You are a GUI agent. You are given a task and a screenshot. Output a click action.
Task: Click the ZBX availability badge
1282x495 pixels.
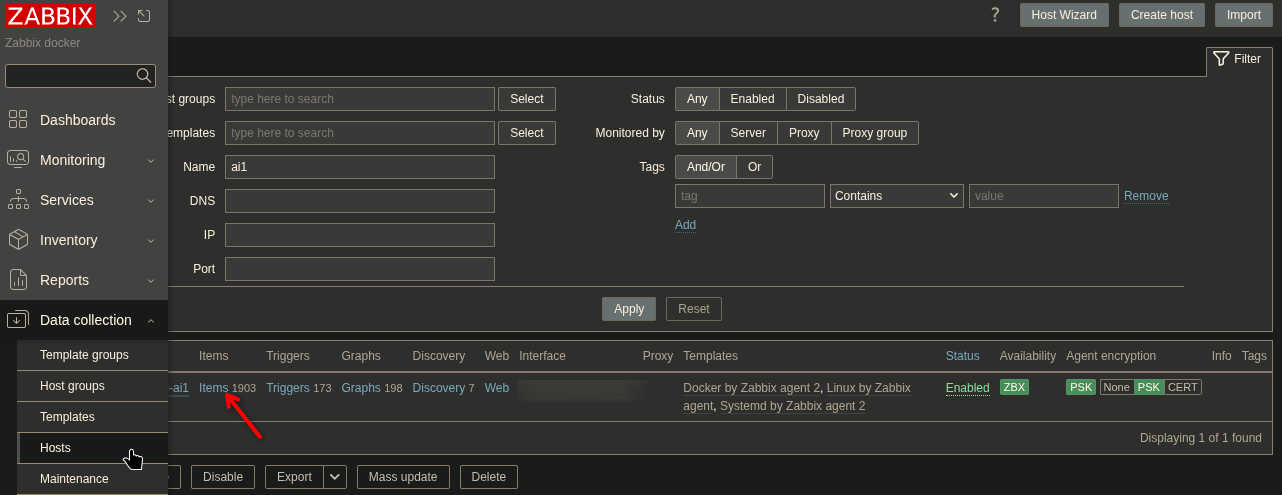click(1014, 387)
